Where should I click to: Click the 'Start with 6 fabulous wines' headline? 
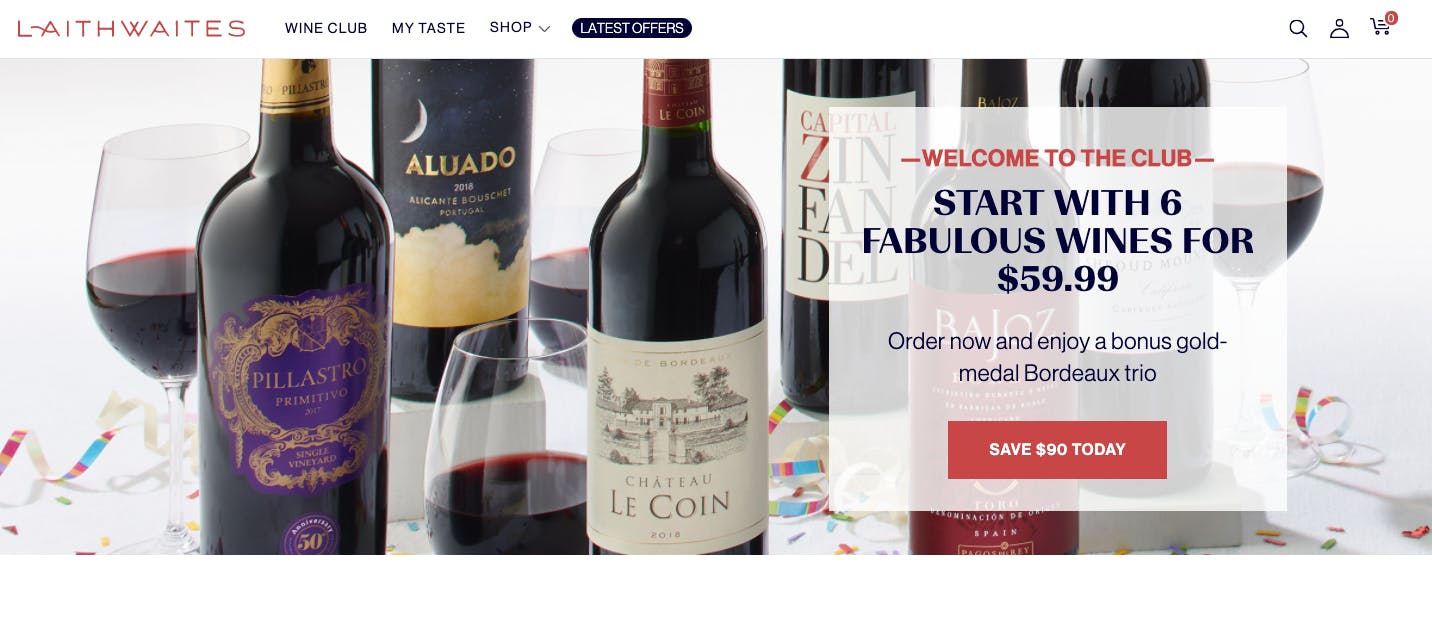point(1057,241)
